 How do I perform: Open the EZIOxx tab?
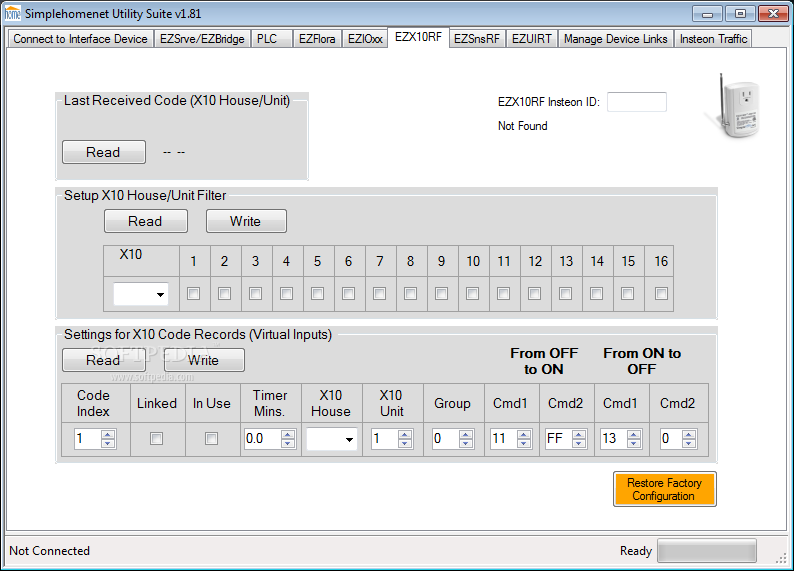coord(365,39)
